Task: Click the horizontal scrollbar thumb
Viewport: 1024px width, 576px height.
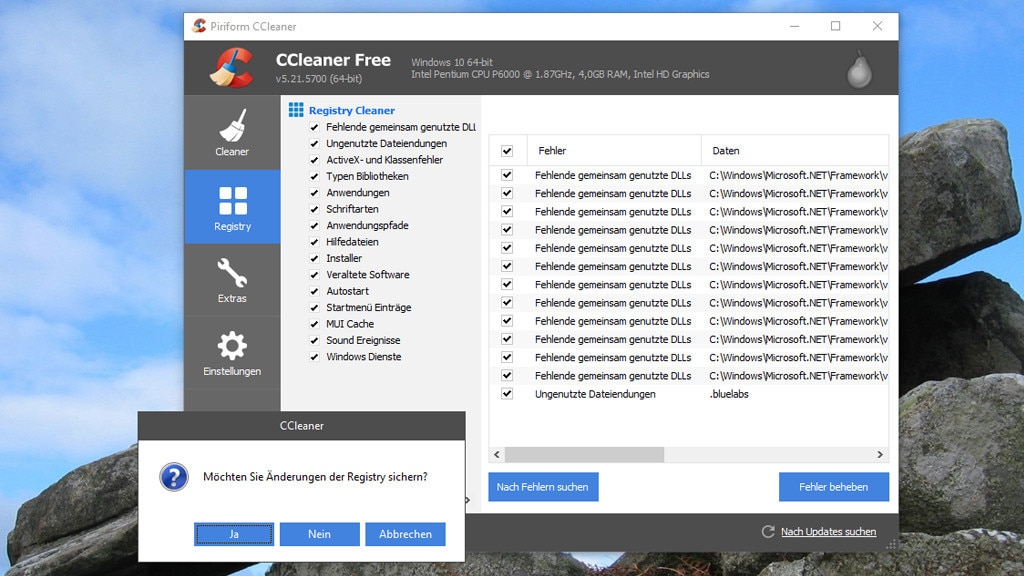Action: [x=584, y=455]
